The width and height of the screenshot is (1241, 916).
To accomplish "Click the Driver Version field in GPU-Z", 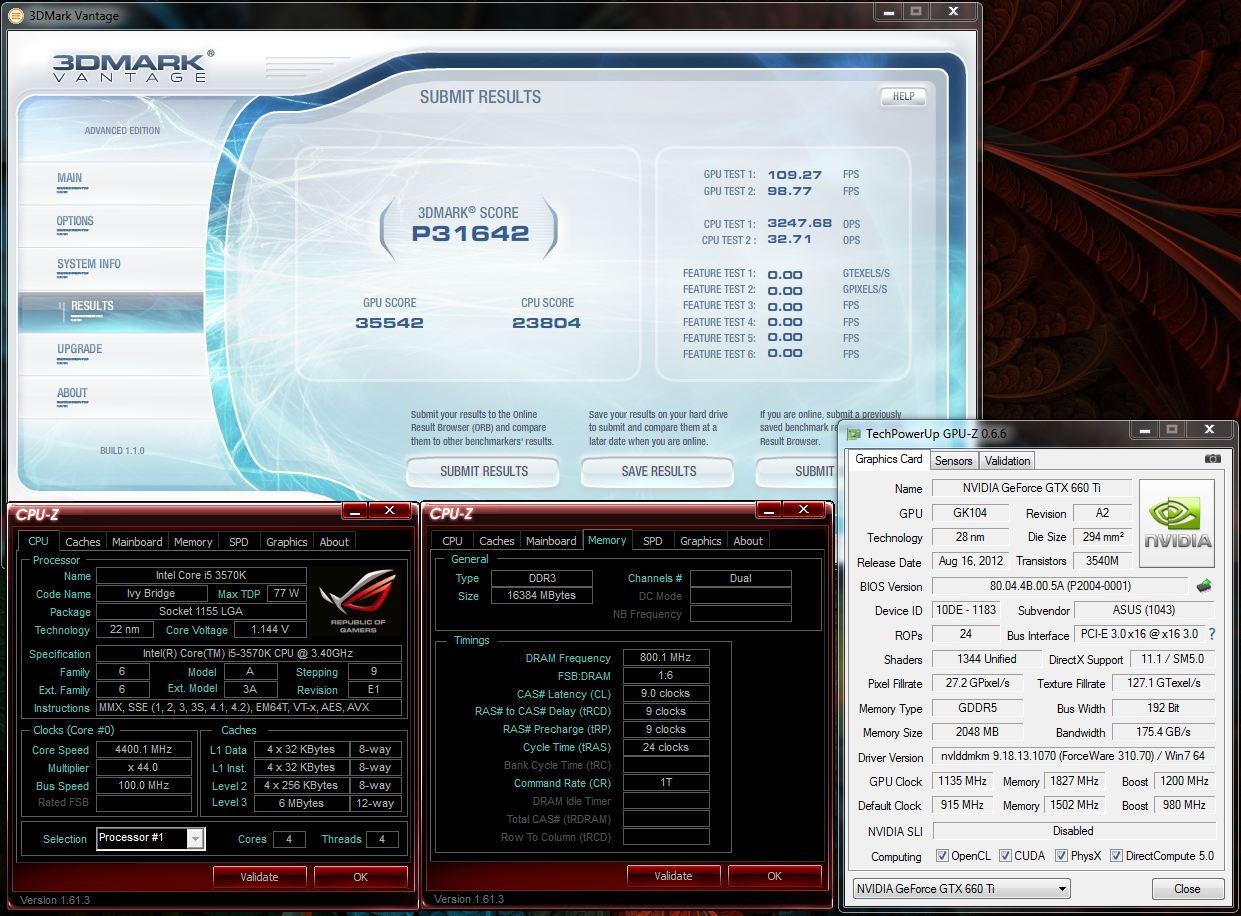I will pos(1073,757).
